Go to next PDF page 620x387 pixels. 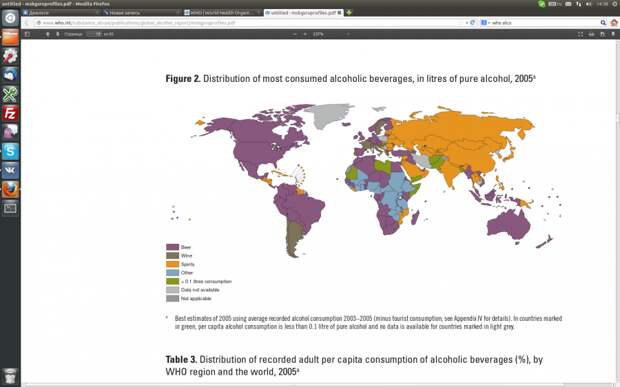[57, 34]
